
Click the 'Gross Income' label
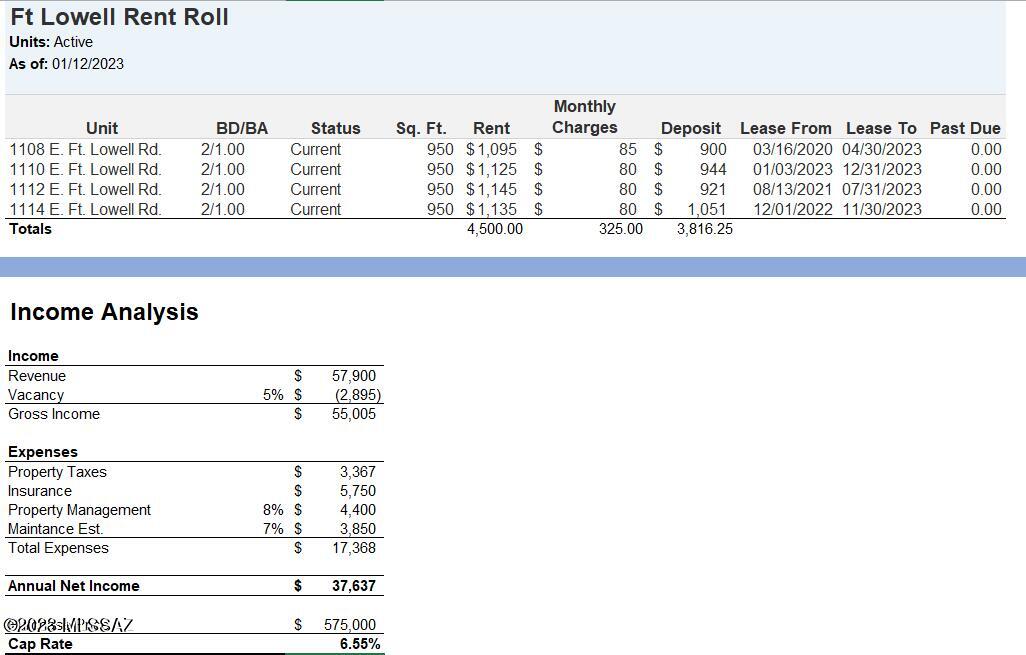coord(54,414)
